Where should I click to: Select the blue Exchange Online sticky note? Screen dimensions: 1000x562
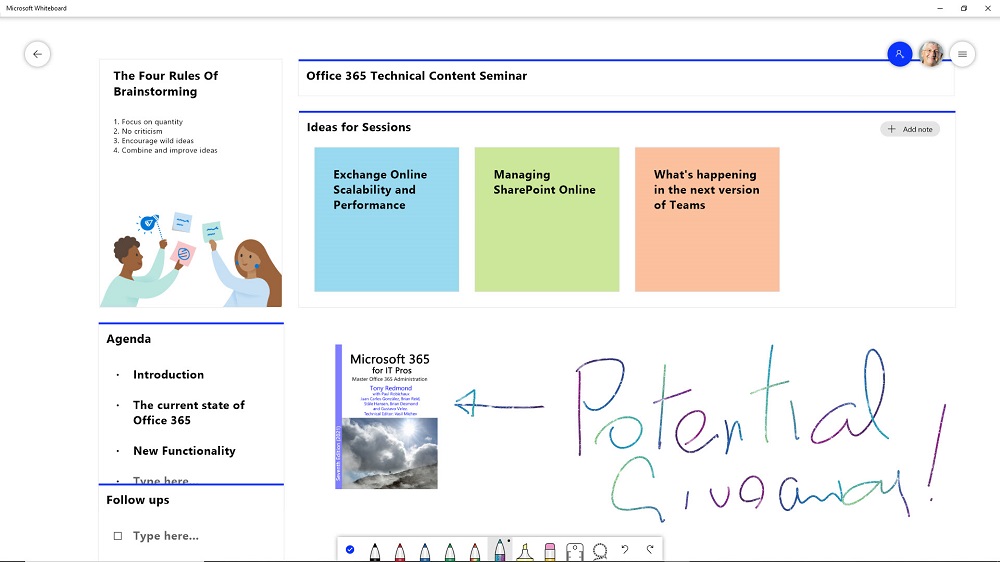(386, 219)
